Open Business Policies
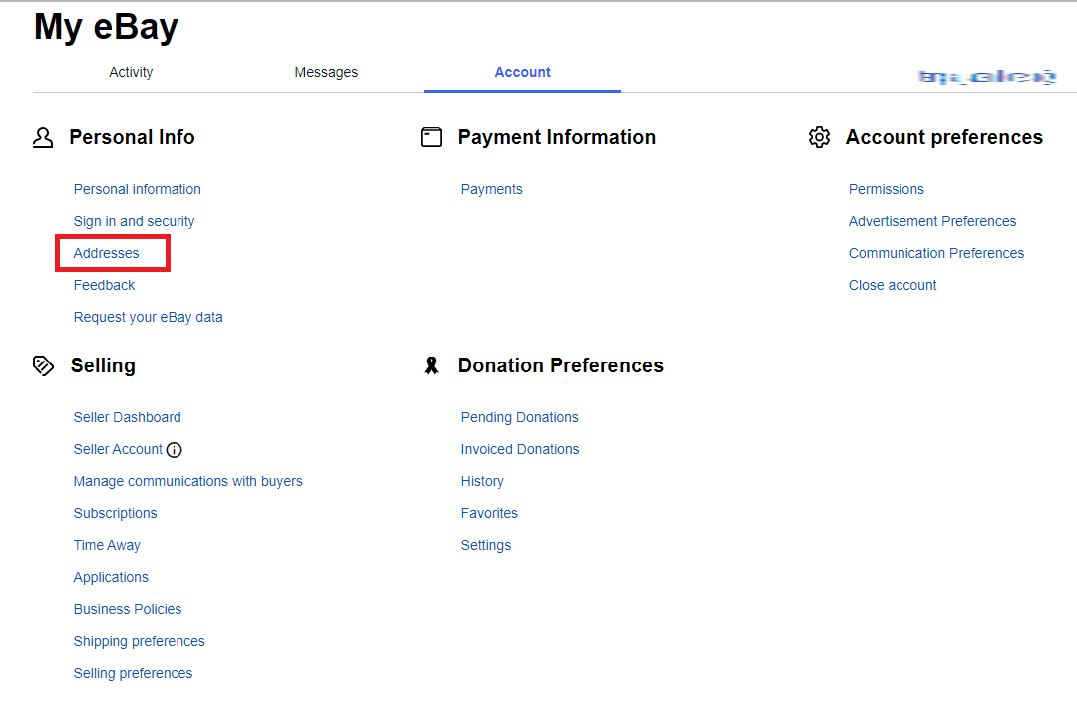1077x720 pixels. [x=128, y=609]
